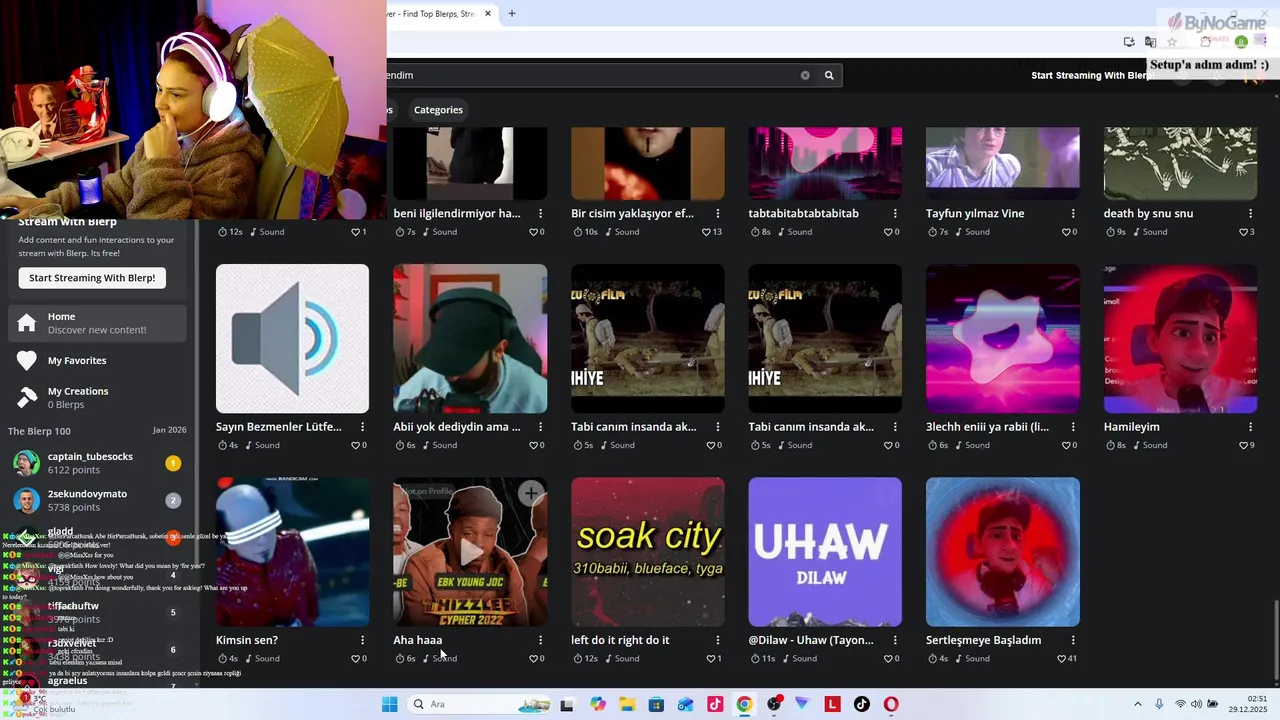Toggle heart on Sayın Bezmenler Lütfe... blerp
The width and height of the screenshot is (1280, 720).
point(357,445)
